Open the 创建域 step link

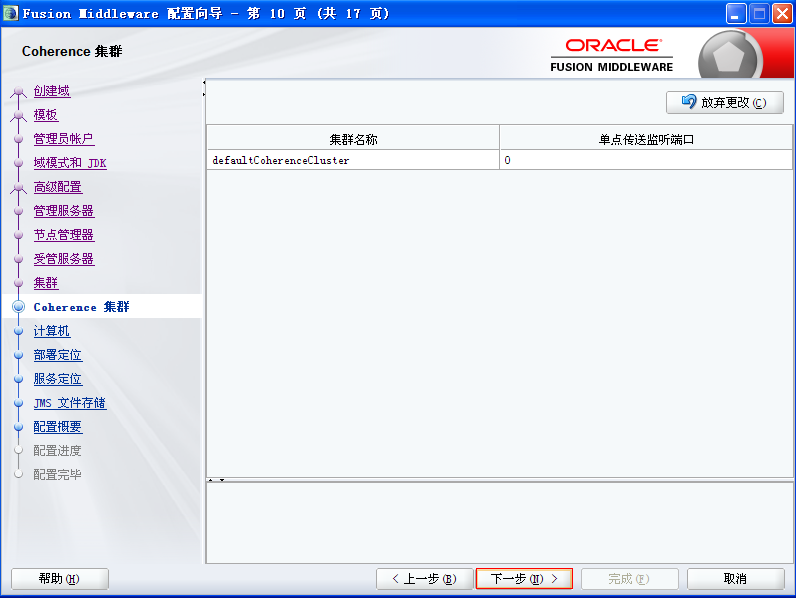(52, 91)
